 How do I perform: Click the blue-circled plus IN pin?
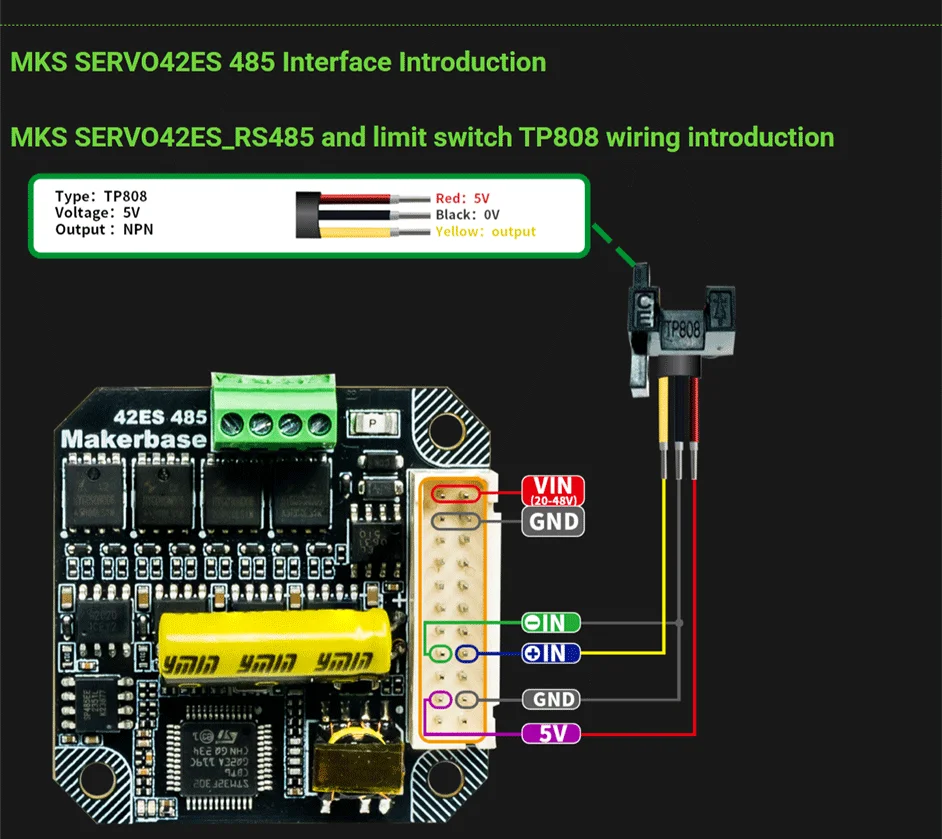pyautogui.click(x=466, y=653)
